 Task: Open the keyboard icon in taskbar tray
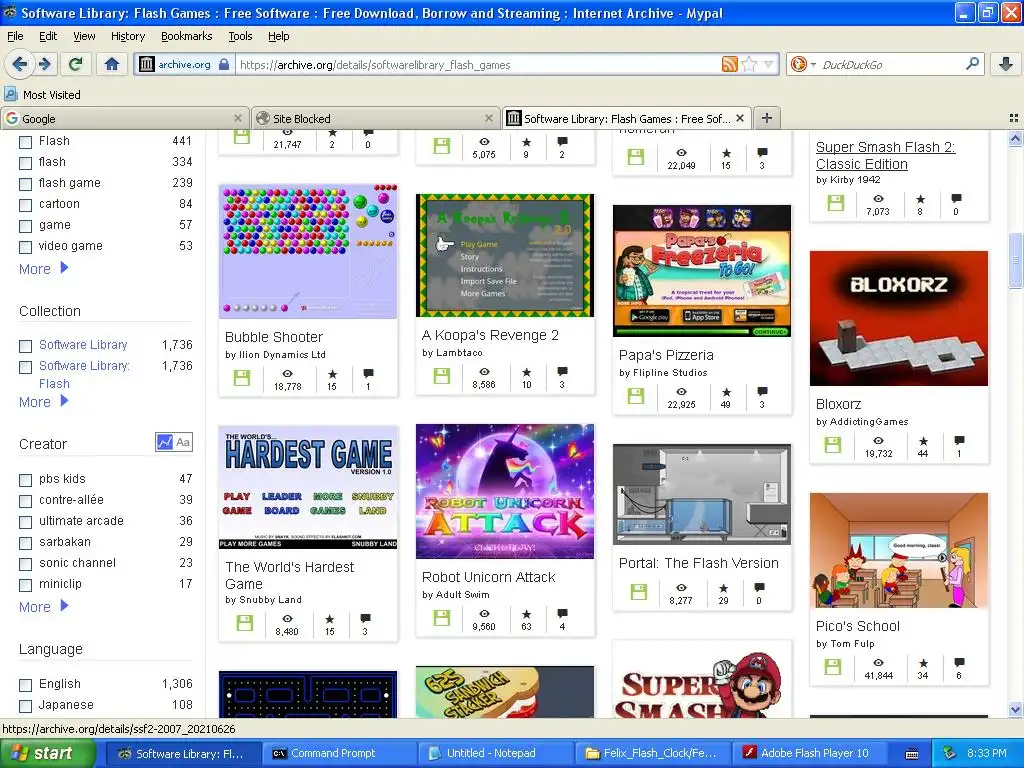point(912,754)
